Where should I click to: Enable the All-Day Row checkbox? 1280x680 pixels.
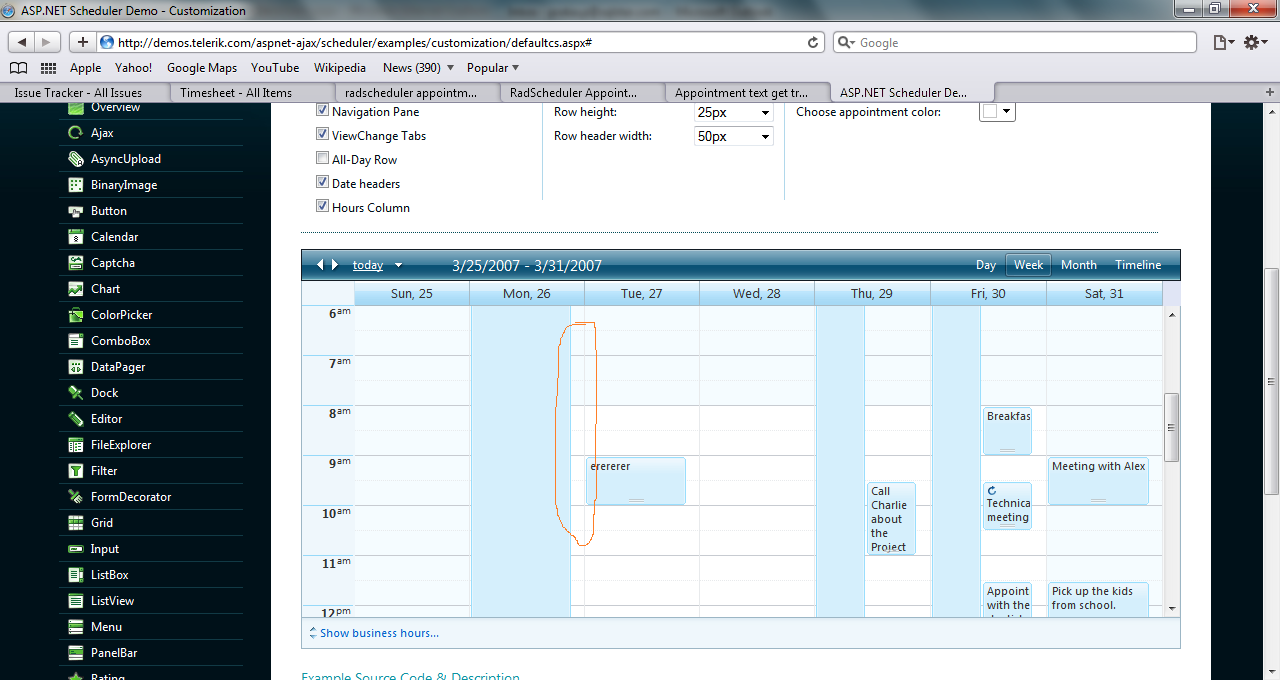tap(323, 159)
